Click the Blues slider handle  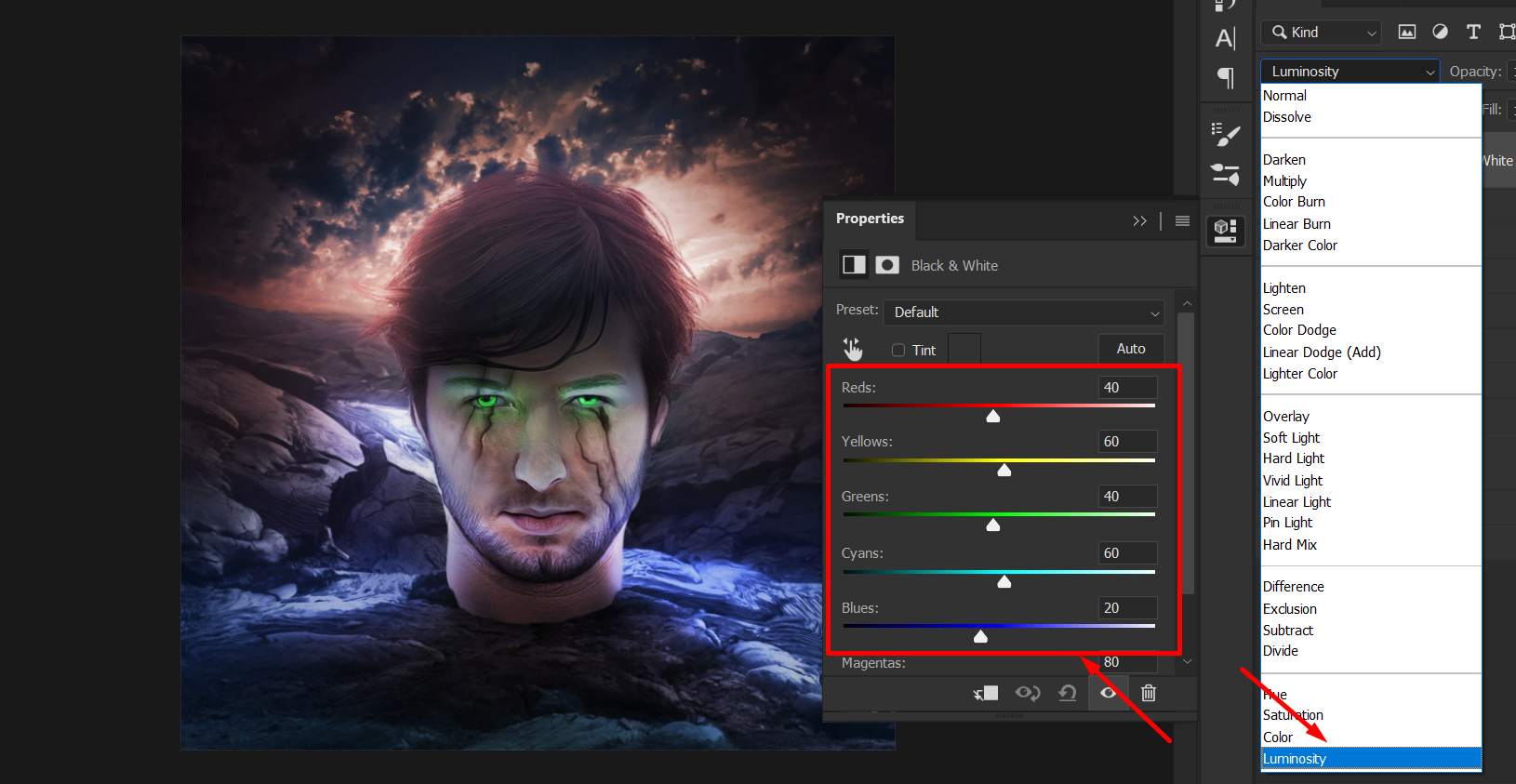coord(980,636)
